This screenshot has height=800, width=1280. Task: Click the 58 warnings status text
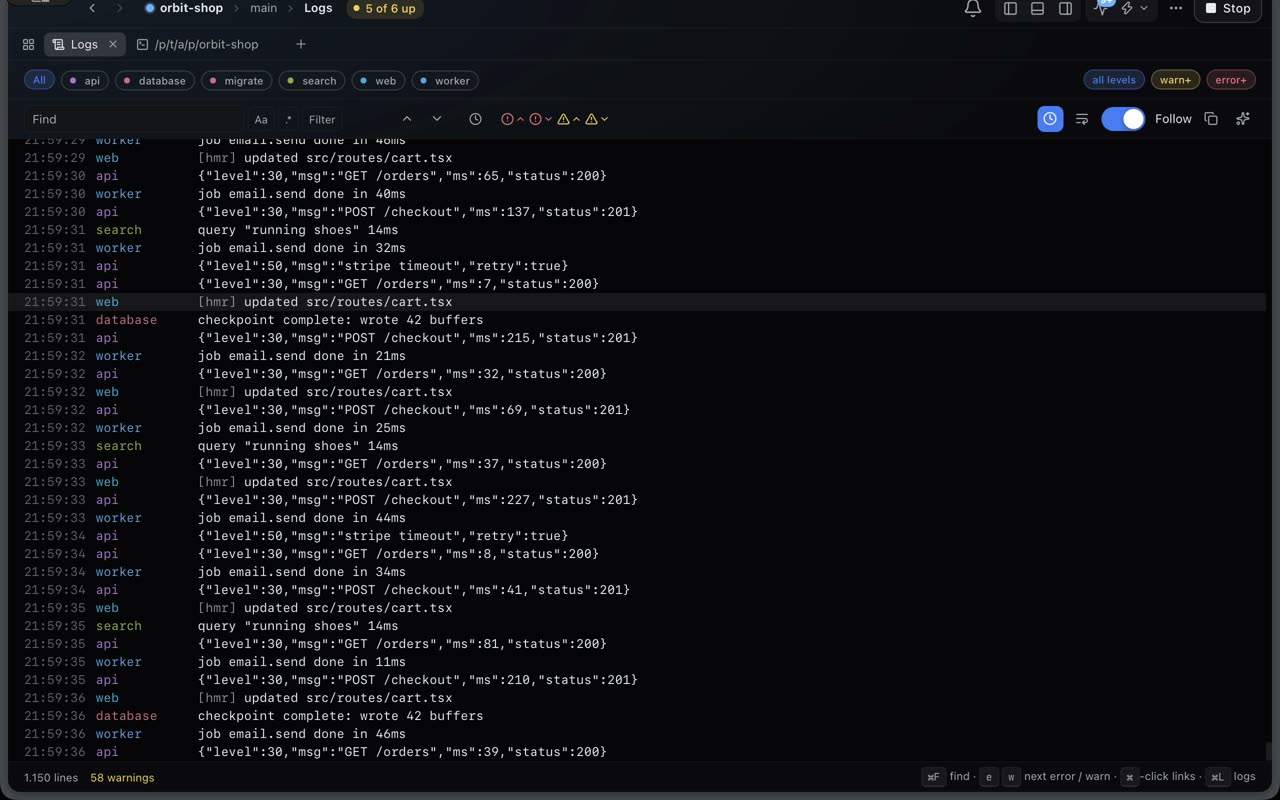tap(122, 778)
